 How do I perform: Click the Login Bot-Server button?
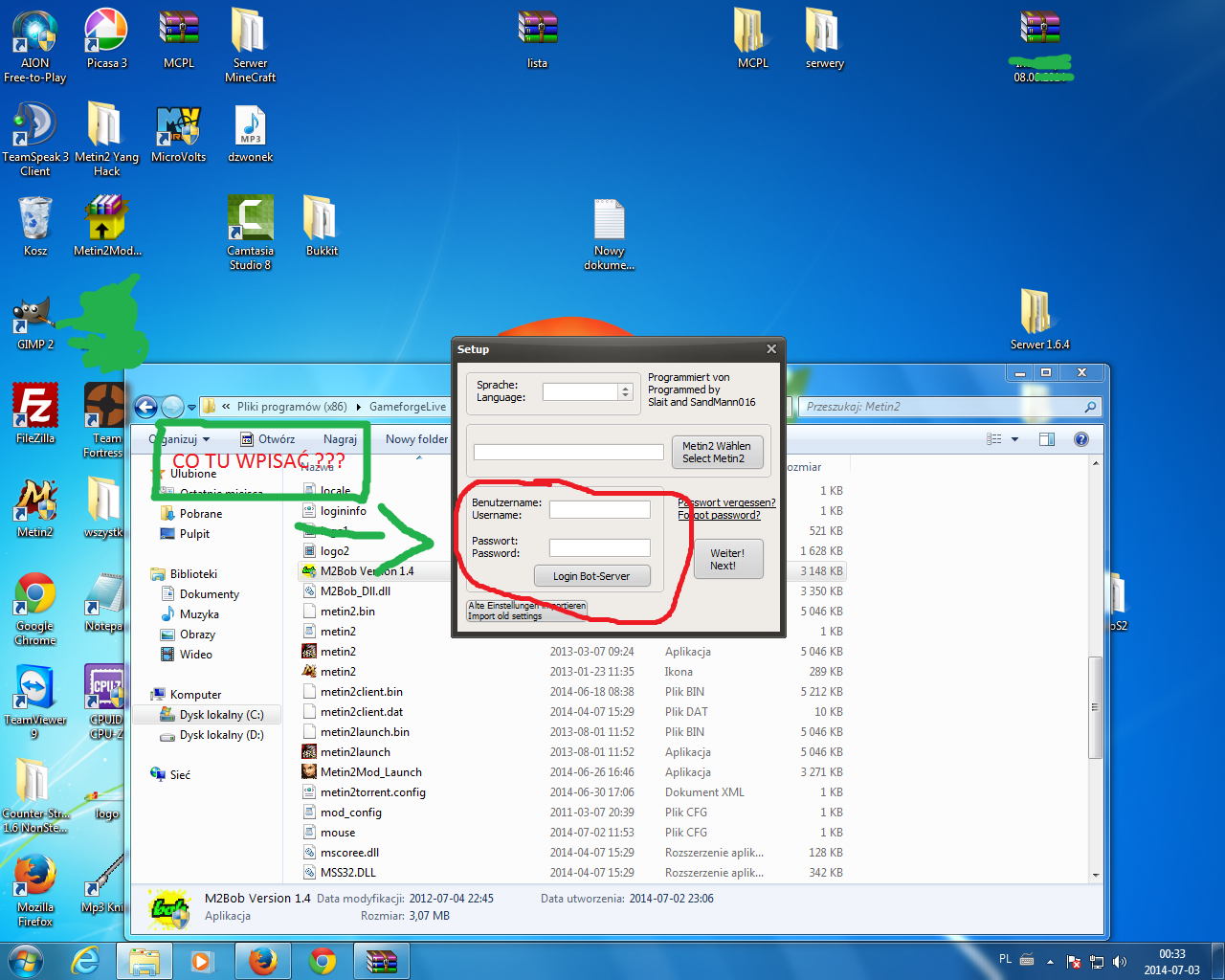[591, 576]
